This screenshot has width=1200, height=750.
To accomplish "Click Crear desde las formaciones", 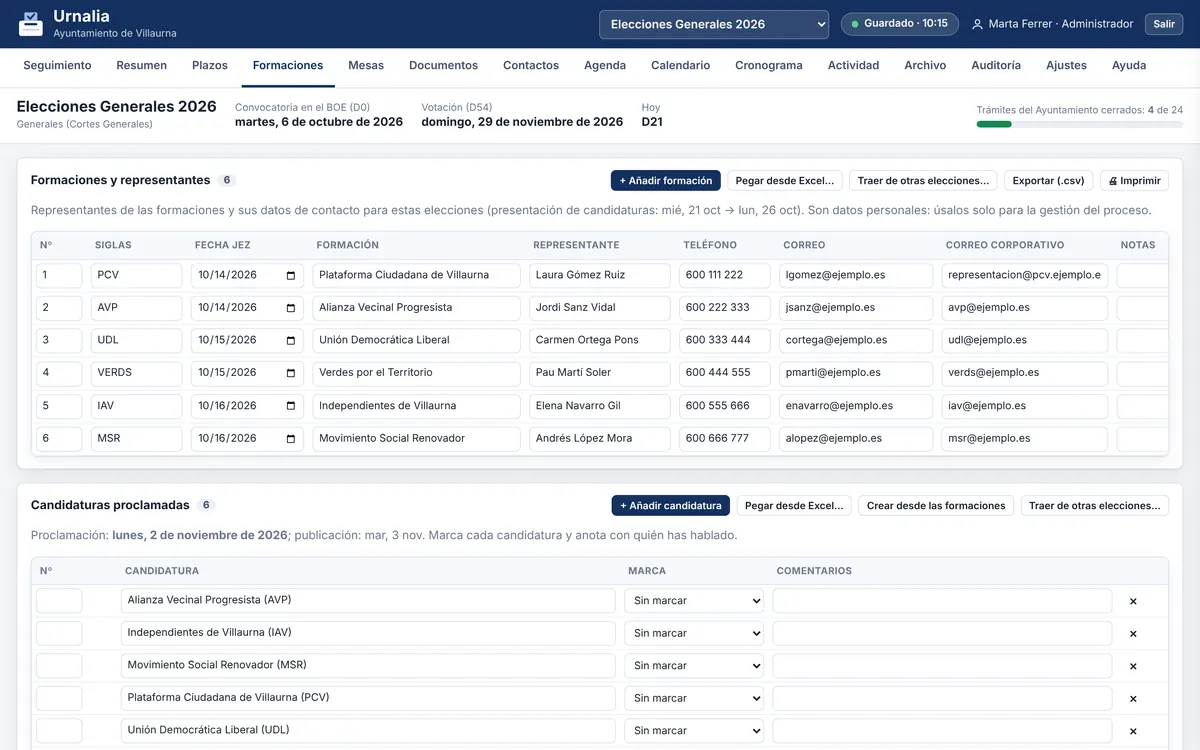I will point(936,506).
